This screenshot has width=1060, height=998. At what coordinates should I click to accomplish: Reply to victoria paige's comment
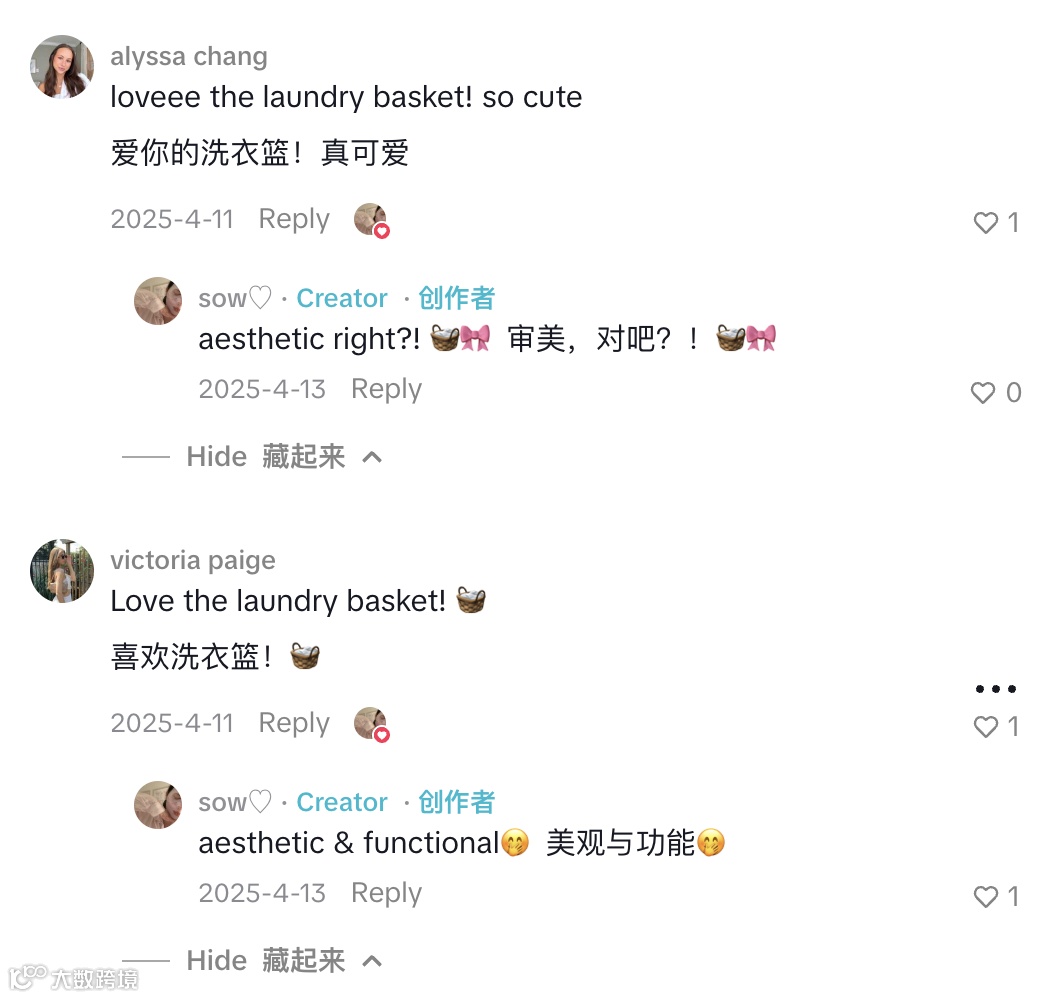click(294, 723)
